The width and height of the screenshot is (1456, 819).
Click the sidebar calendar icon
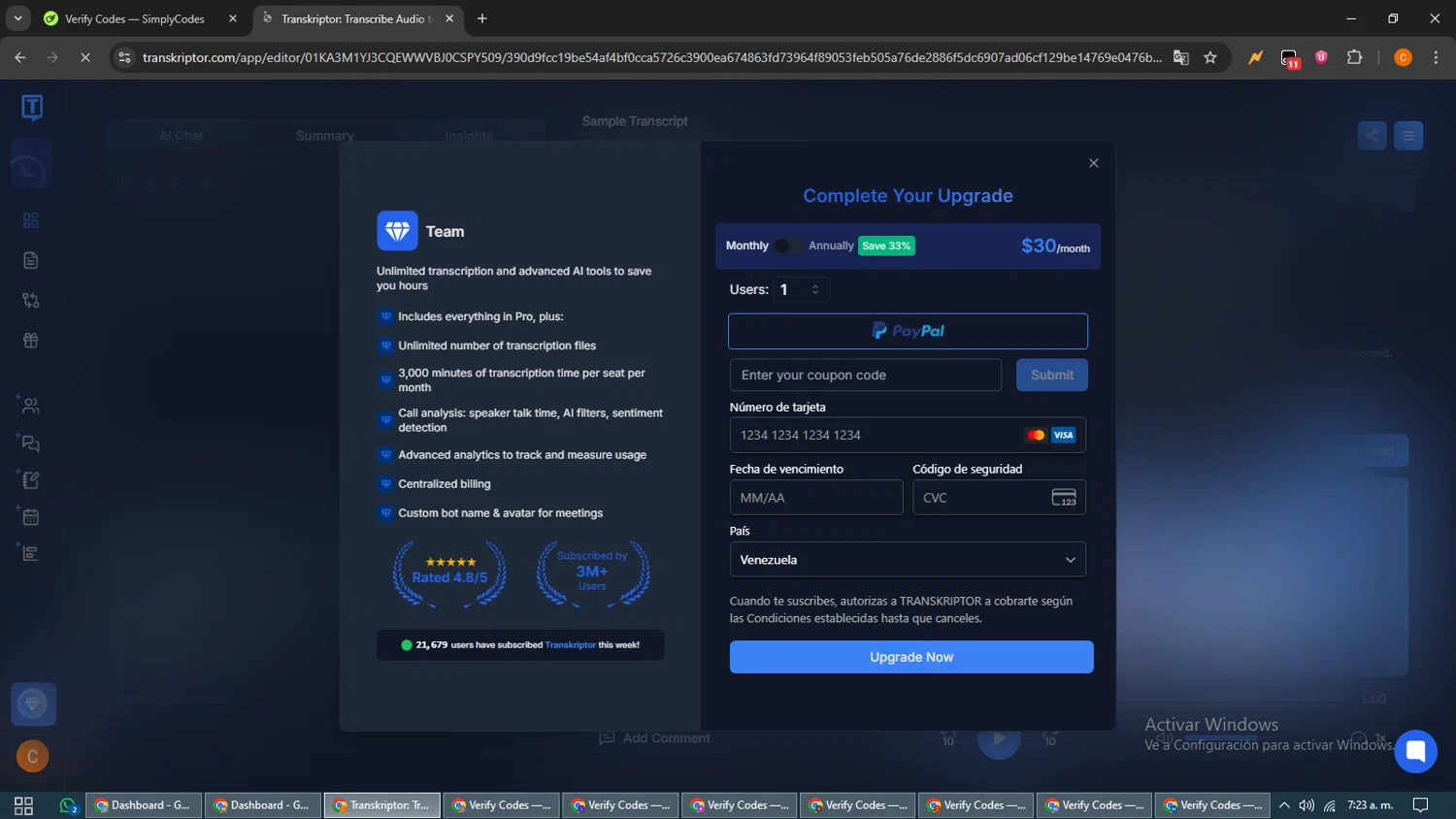(x=29, y=516)
